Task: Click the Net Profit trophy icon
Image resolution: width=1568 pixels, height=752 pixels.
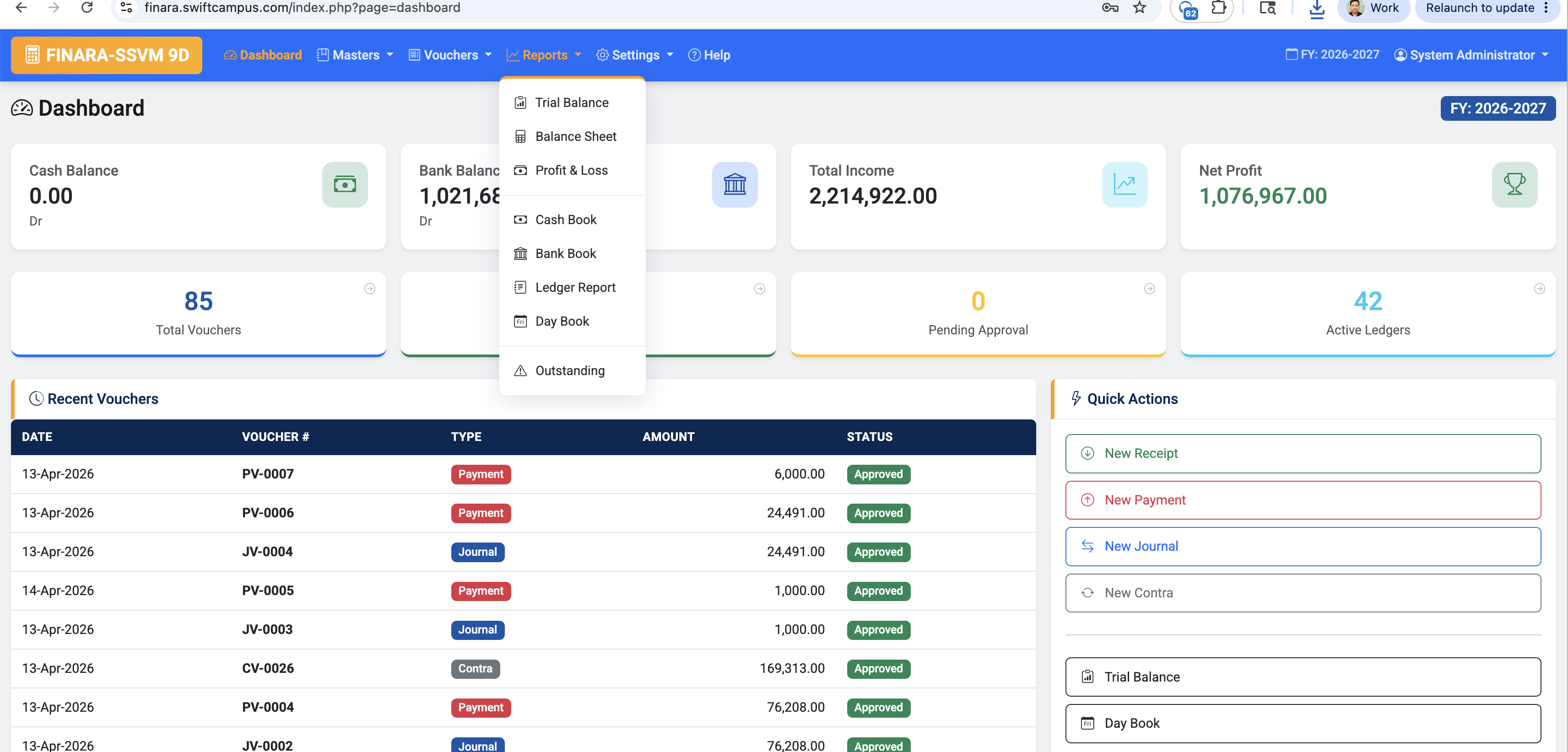Action: [x=1514, y=184]
